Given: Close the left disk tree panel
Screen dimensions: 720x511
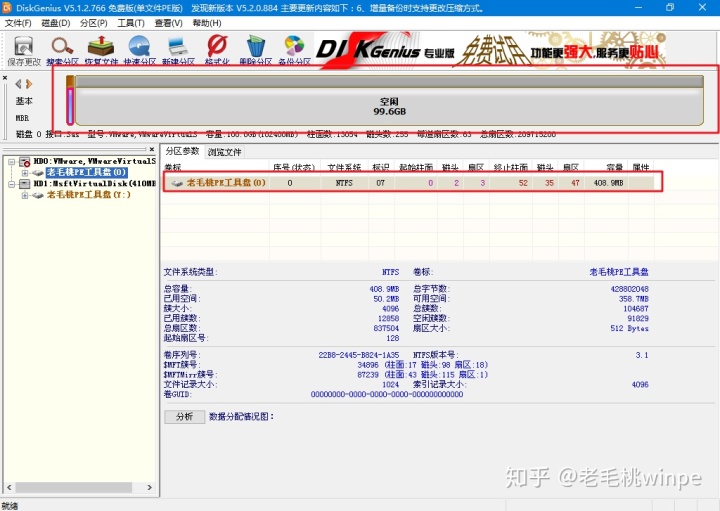Looking at the screenshot, I should (x=152, y=149).
